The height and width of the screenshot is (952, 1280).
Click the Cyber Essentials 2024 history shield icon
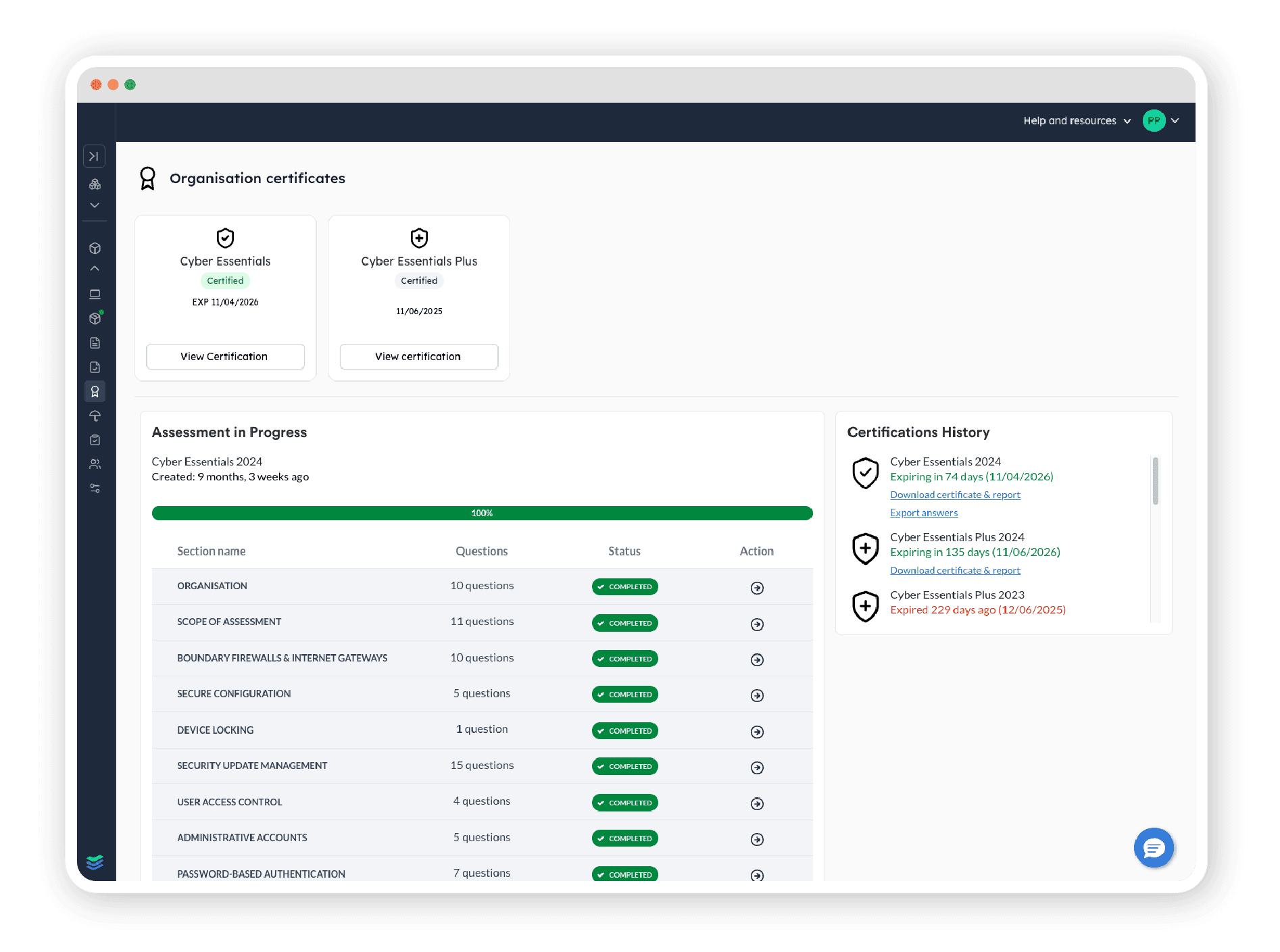click(x=865, y=472)
